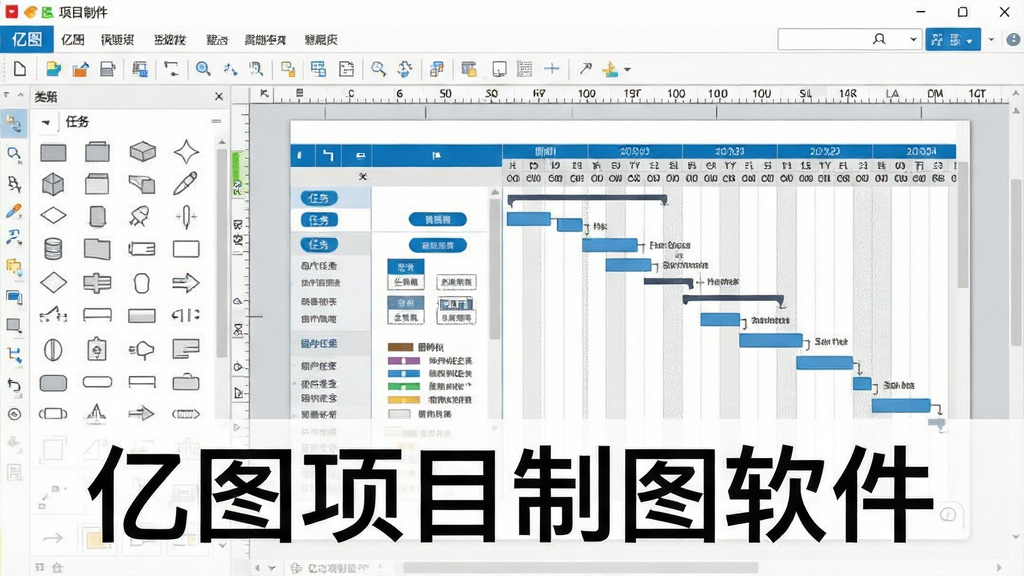Click the shape library vertical scrollbar
The width and height of the screenshot is (1024, 576).
pyautogui.click(x=222, y=255)
